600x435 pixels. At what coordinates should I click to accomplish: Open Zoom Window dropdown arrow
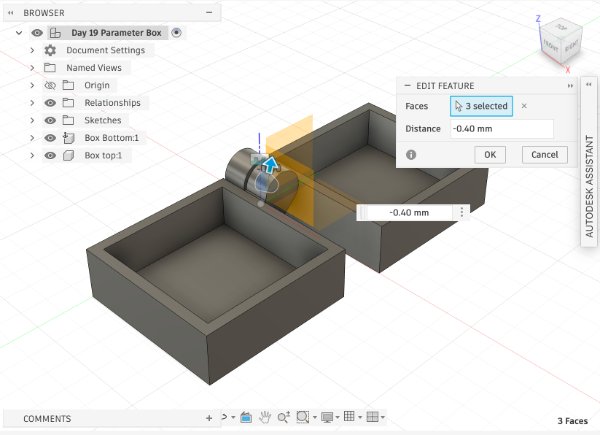[x=315, y=417]
